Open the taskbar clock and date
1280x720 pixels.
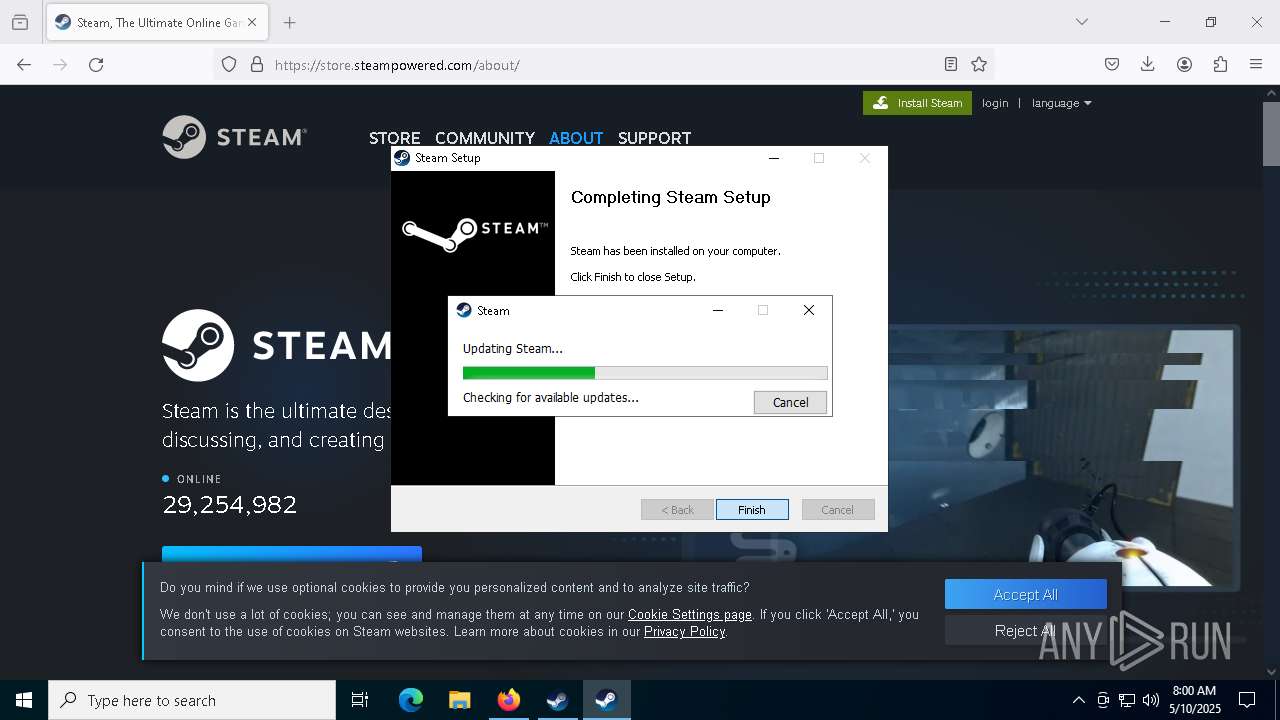click(1194, 700)
